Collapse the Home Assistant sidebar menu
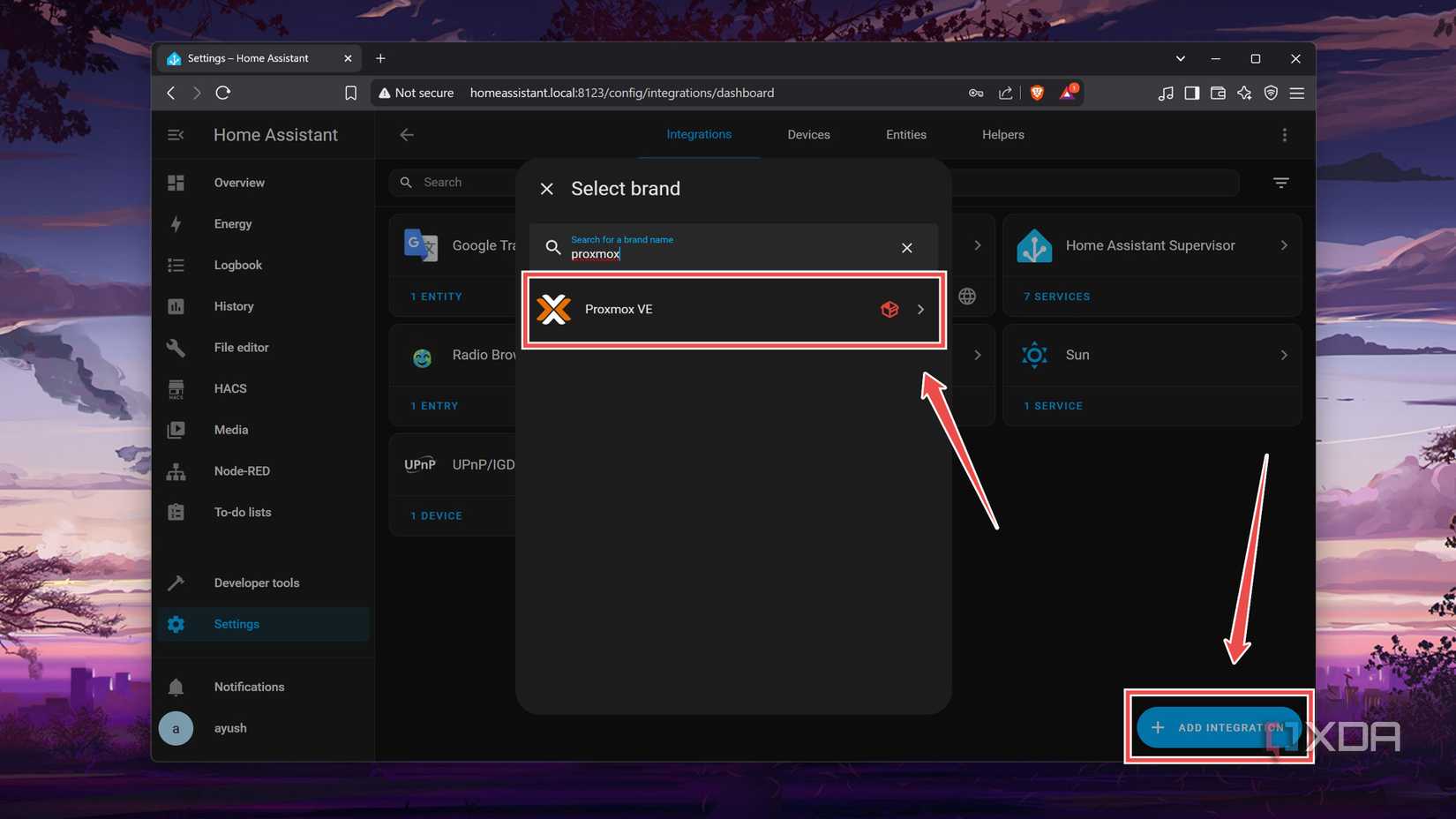Viewport: 1456px width, 819px height. [x=176, y=135]
